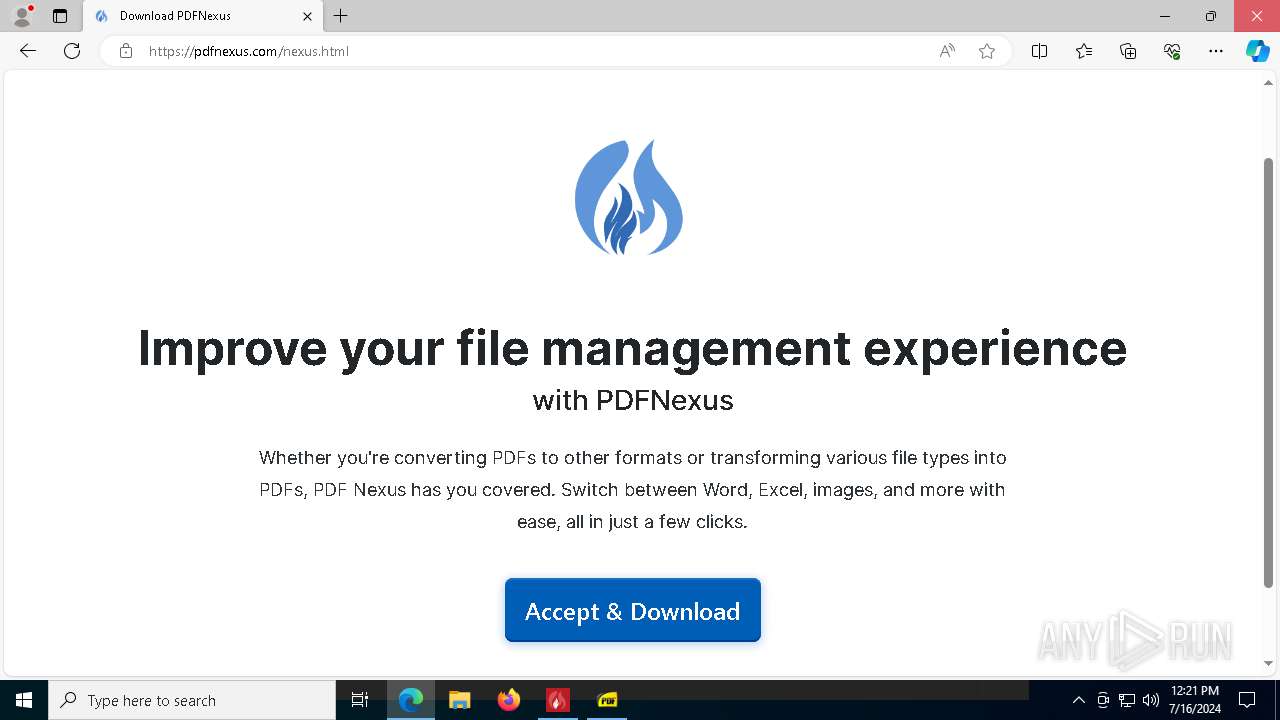
Task: Open a new tab
Action: [341, 16]
